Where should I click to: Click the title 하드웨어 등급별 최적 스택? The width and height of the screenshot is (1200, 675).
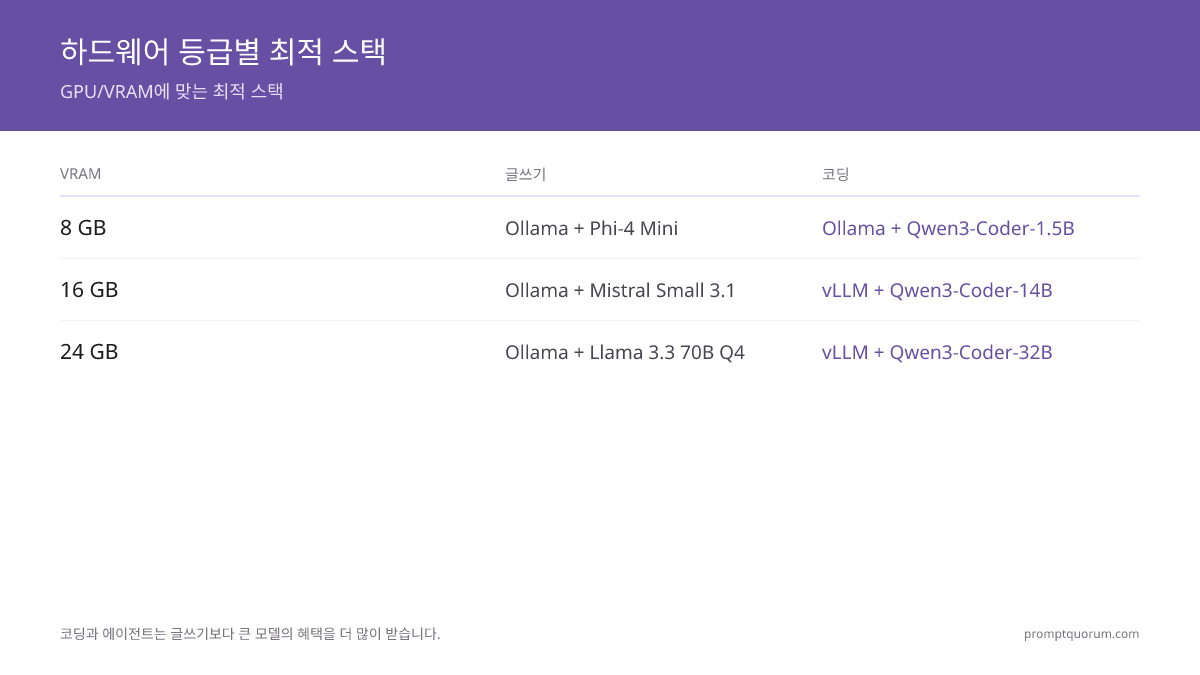(223, 52)
